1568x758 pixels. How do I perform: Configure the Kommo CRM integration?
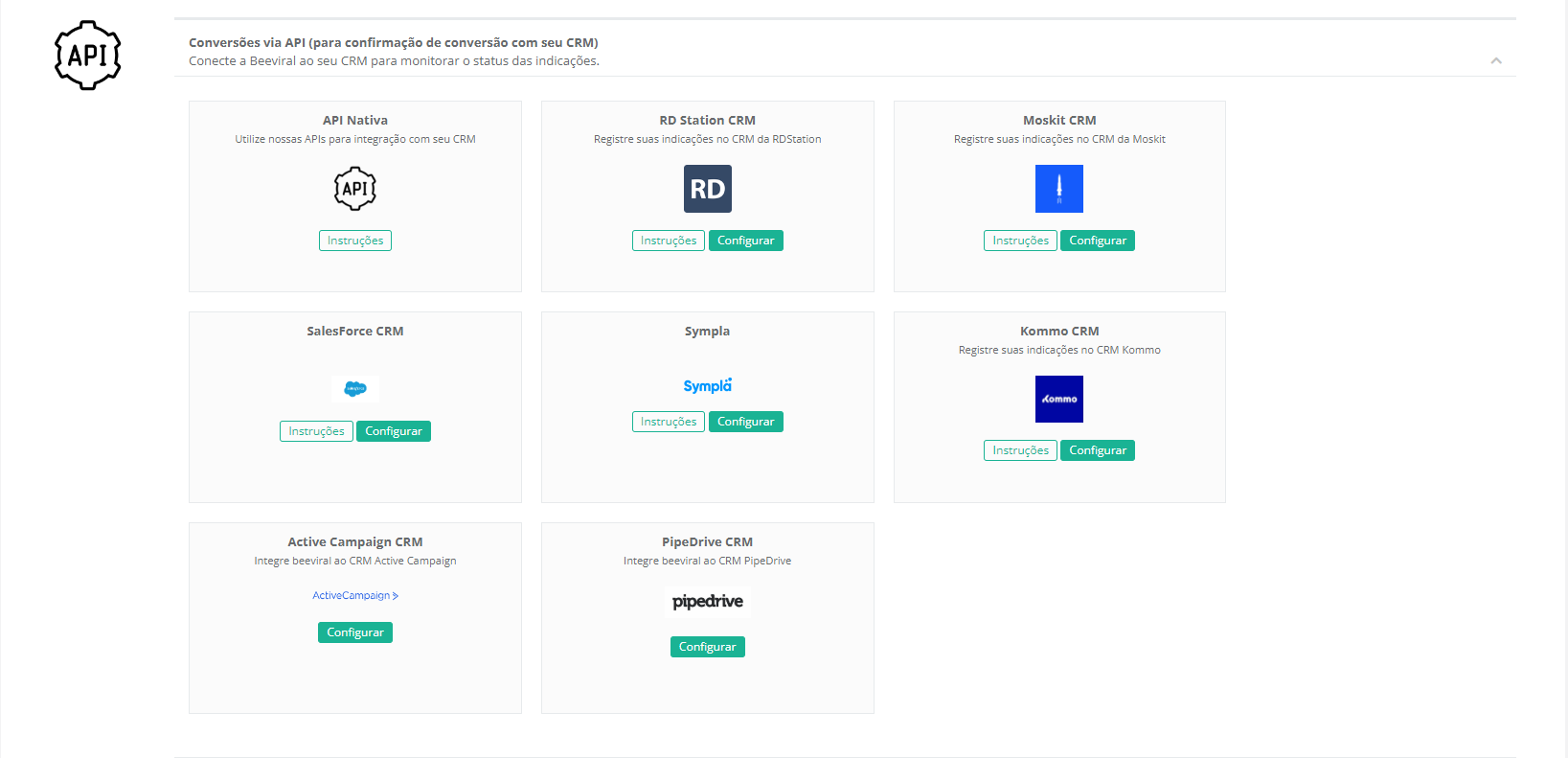(1098, 450)
